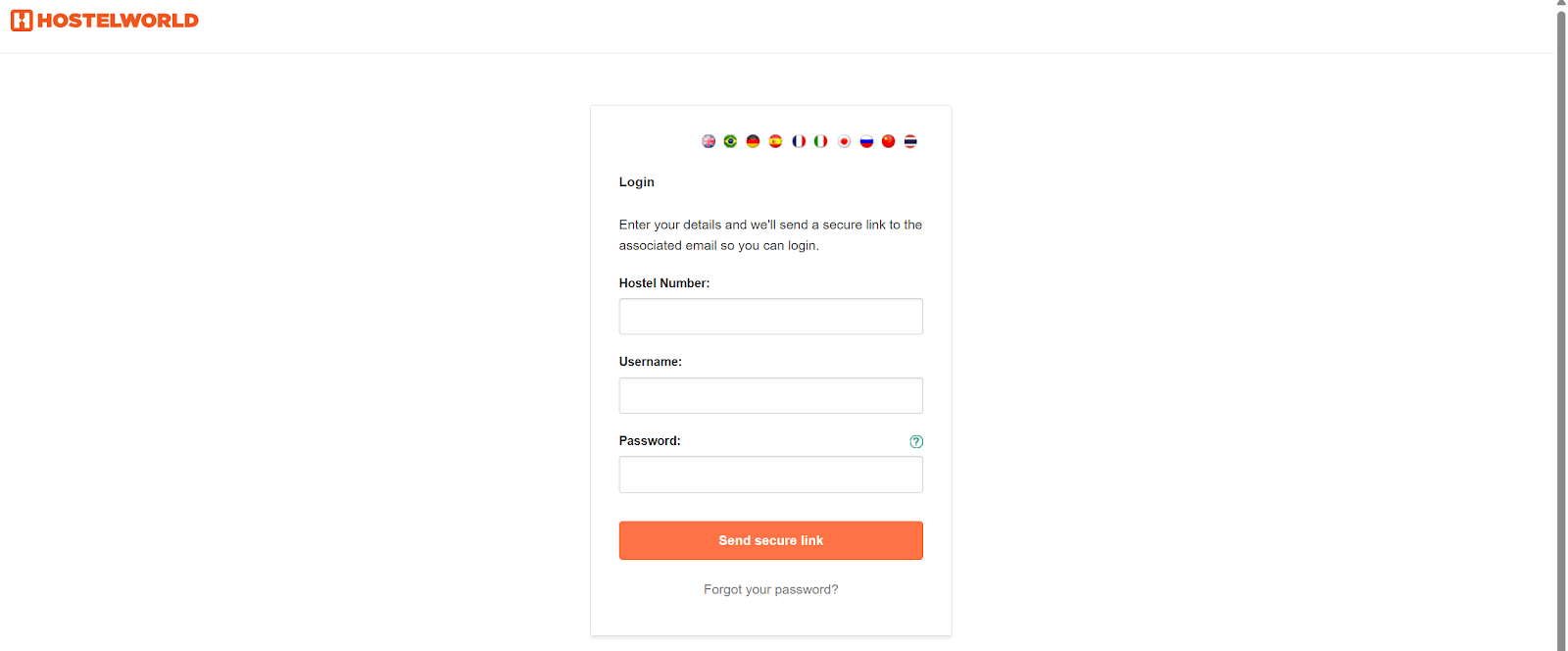Viewport: 1568px width, 651px height.
Task: Choose German via the Germany flag
Action: point(753,141)
